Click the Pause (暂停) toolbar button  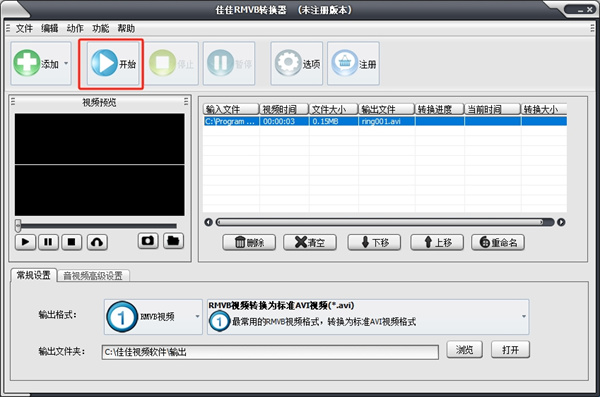coord(229,64)
